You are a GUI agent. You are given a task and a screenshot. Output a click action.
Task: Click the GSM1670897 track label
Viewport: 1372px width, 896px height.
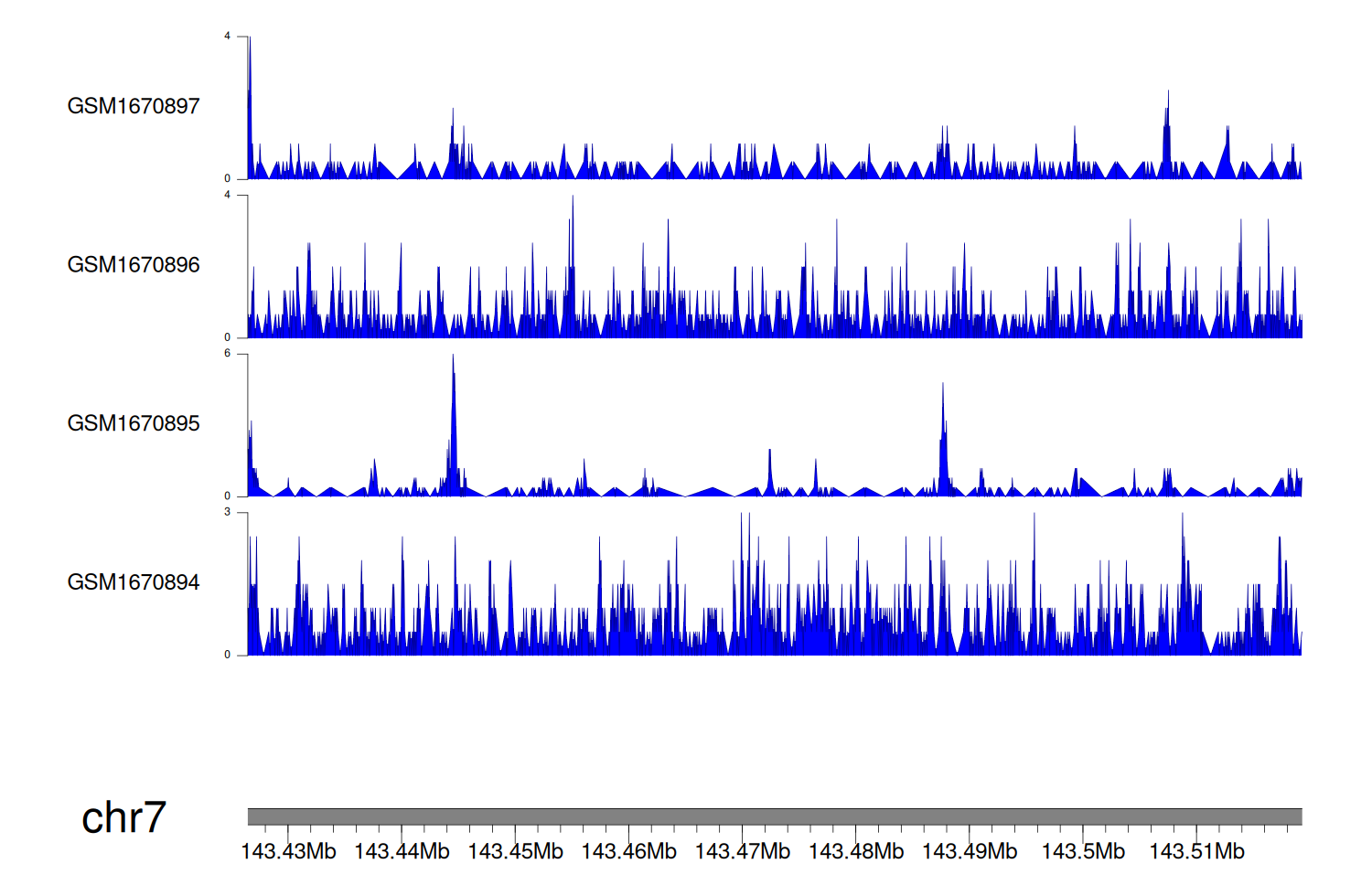[134, 106]
